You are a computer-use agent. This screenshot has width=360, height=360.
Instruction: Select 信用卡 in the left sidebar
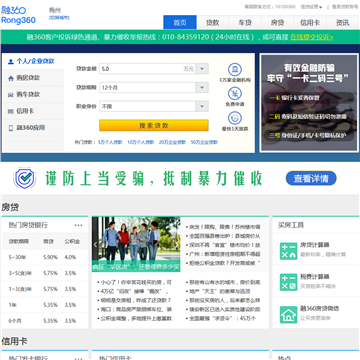(32, 111)
